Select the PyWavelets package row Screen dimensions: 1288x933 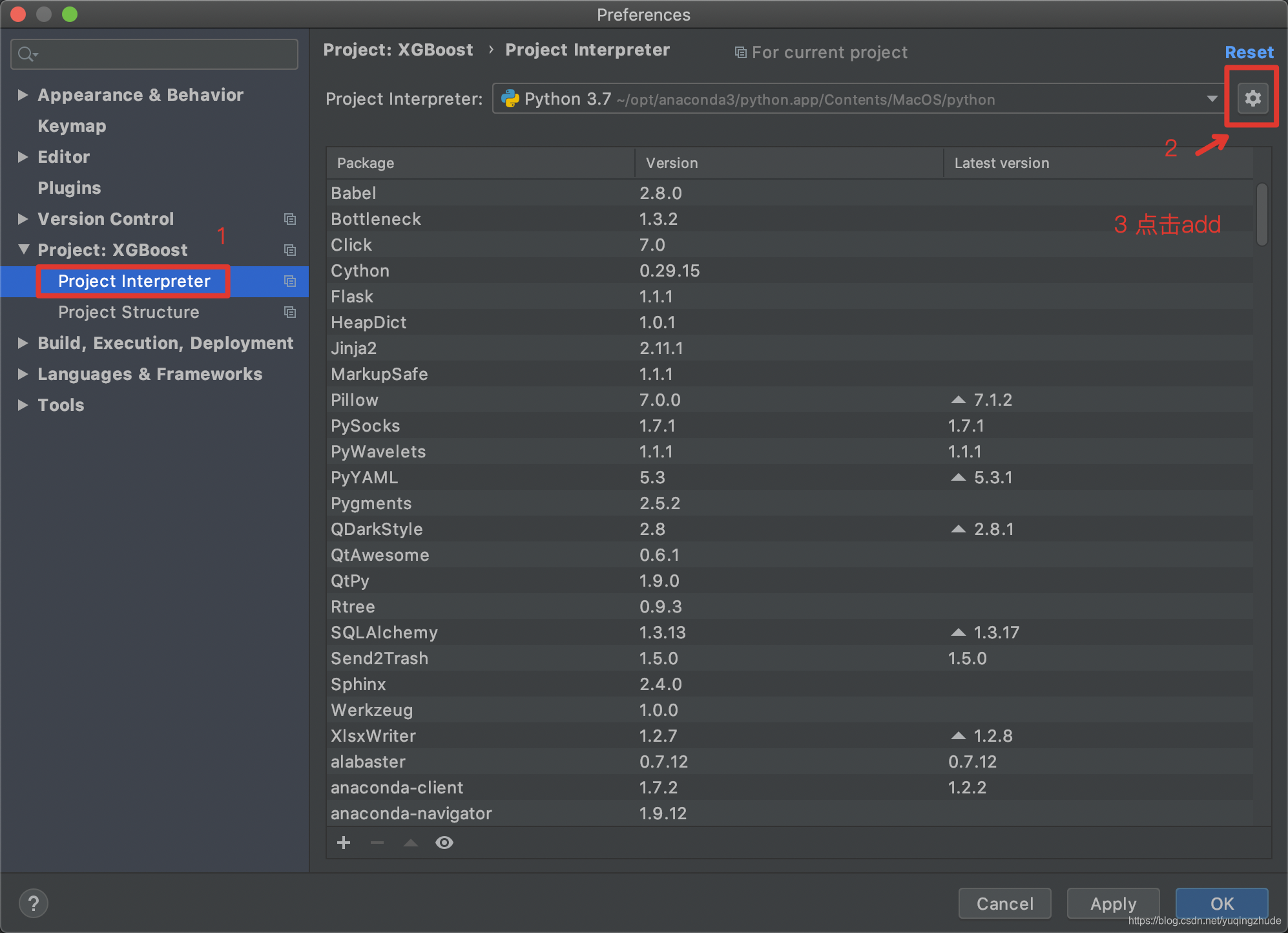789,452
